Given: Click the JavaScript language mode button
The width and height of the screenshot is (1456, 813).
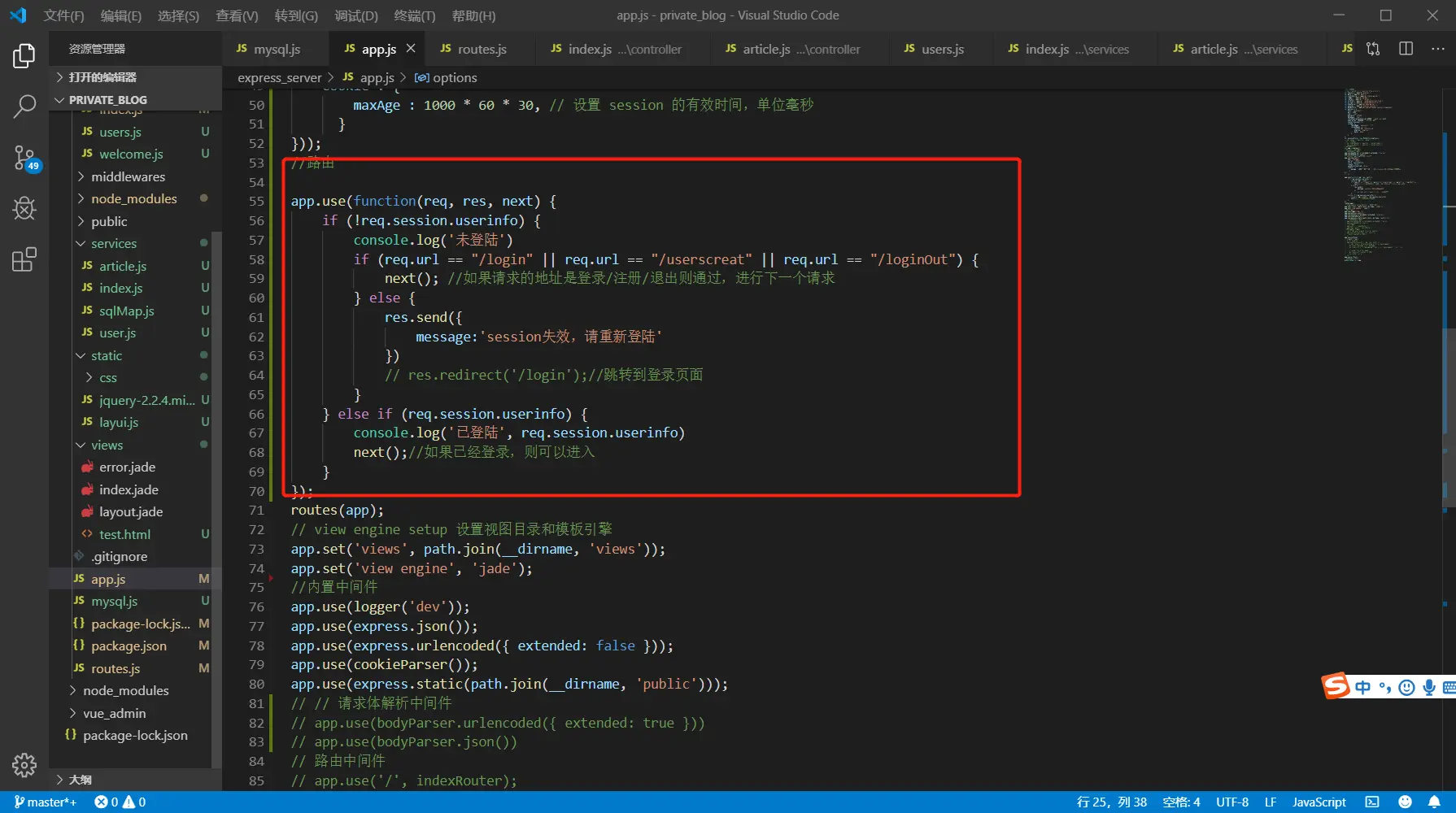Looking at the screenshot, I should tap(1319, 802).
